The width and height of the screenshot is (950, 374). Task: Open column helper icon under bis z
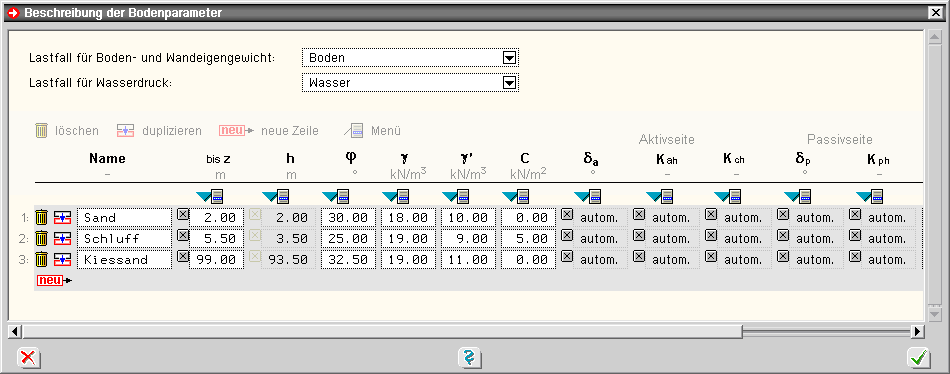(211, 196)
